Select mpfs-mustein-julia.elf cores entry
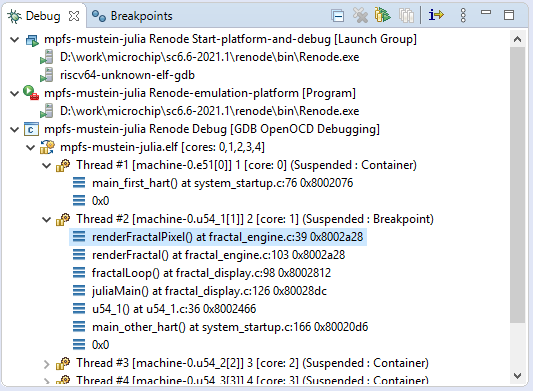This screenshot has width=533, height=391. (x=162, y=148)
